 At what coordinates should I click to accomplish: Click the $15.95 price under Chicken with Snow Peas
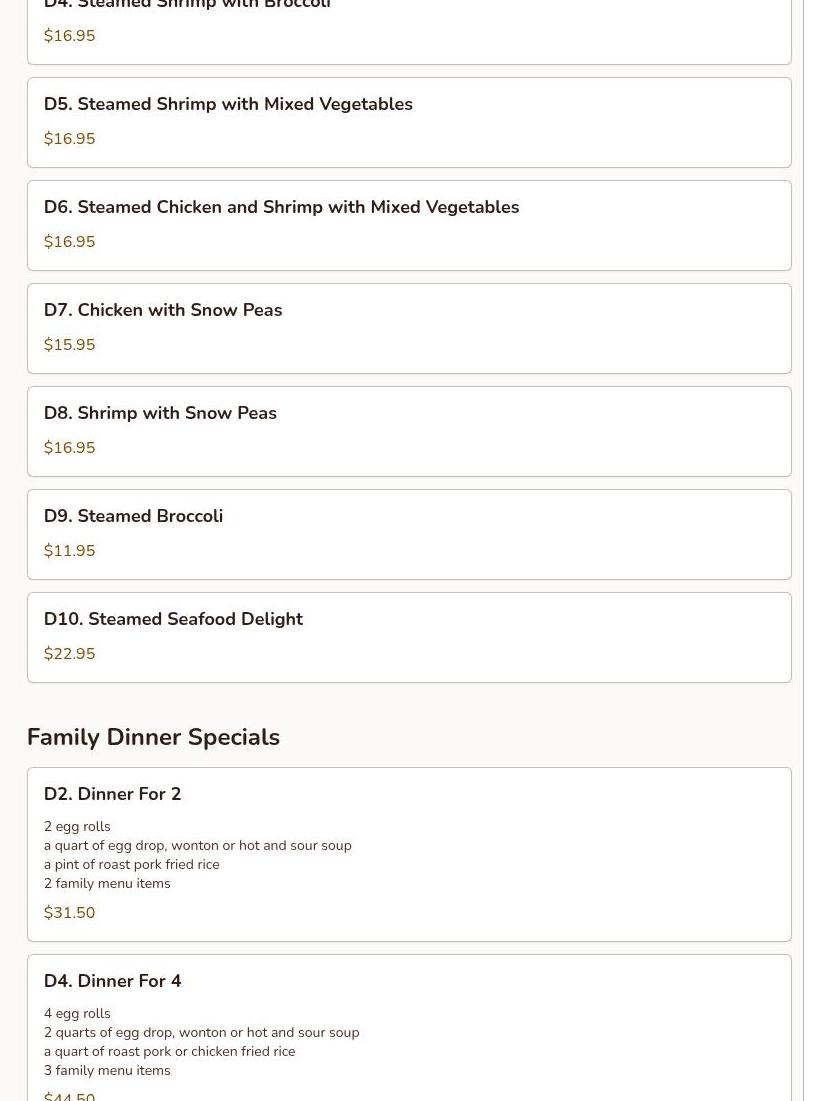70,345
